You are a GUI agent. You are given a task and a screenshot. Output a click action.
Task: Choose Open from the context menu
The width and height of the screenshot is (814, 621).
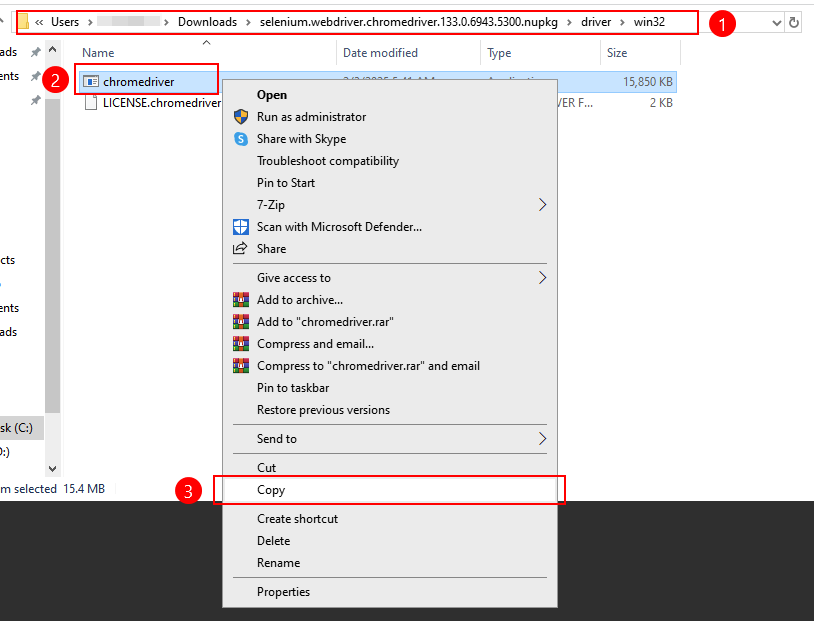pos(390,95)
